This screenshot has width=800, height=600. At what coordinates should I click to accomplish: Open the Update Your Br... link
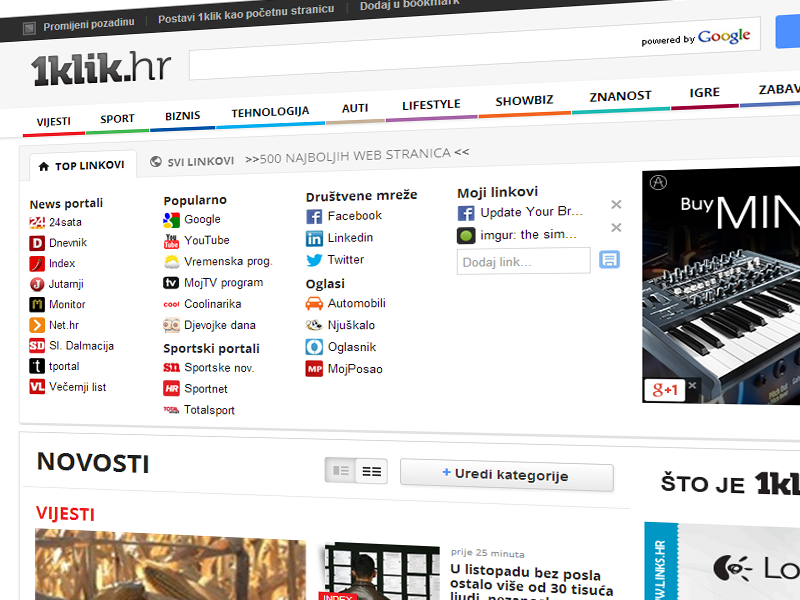531,212
